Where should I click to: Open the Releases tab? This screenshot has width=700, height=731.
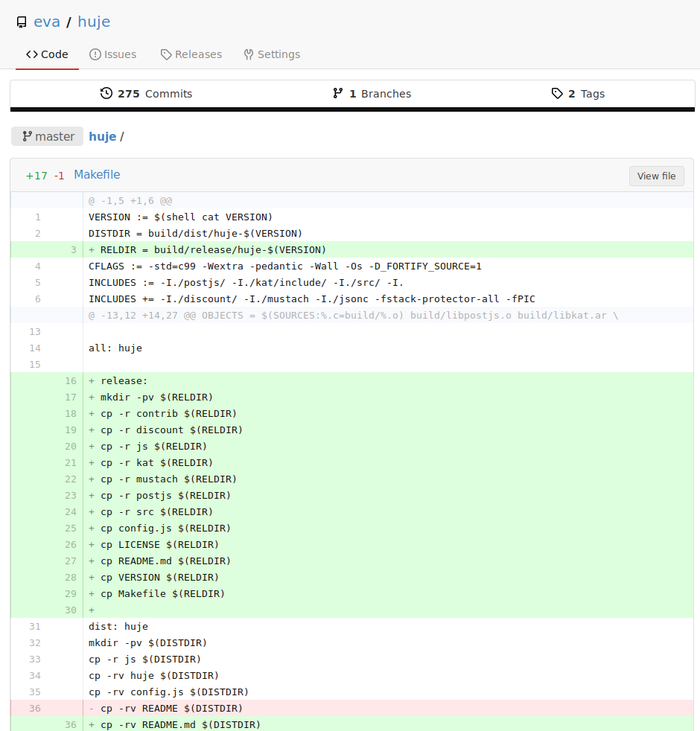coord(190,54)
